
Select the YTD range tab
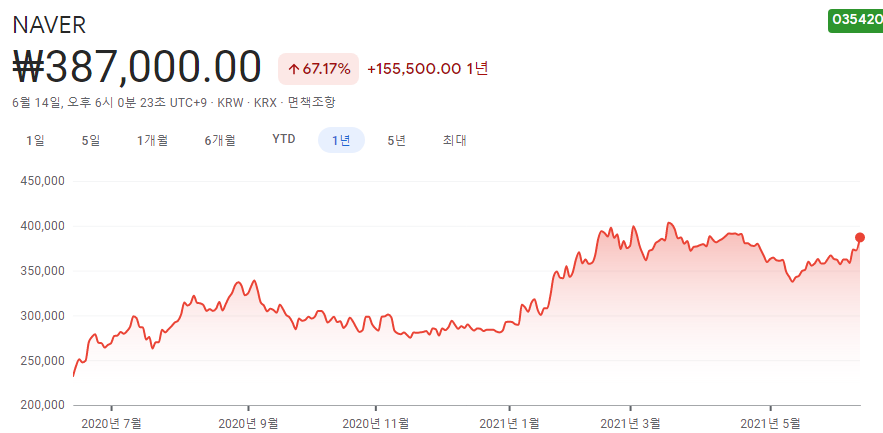pos(284,139)
